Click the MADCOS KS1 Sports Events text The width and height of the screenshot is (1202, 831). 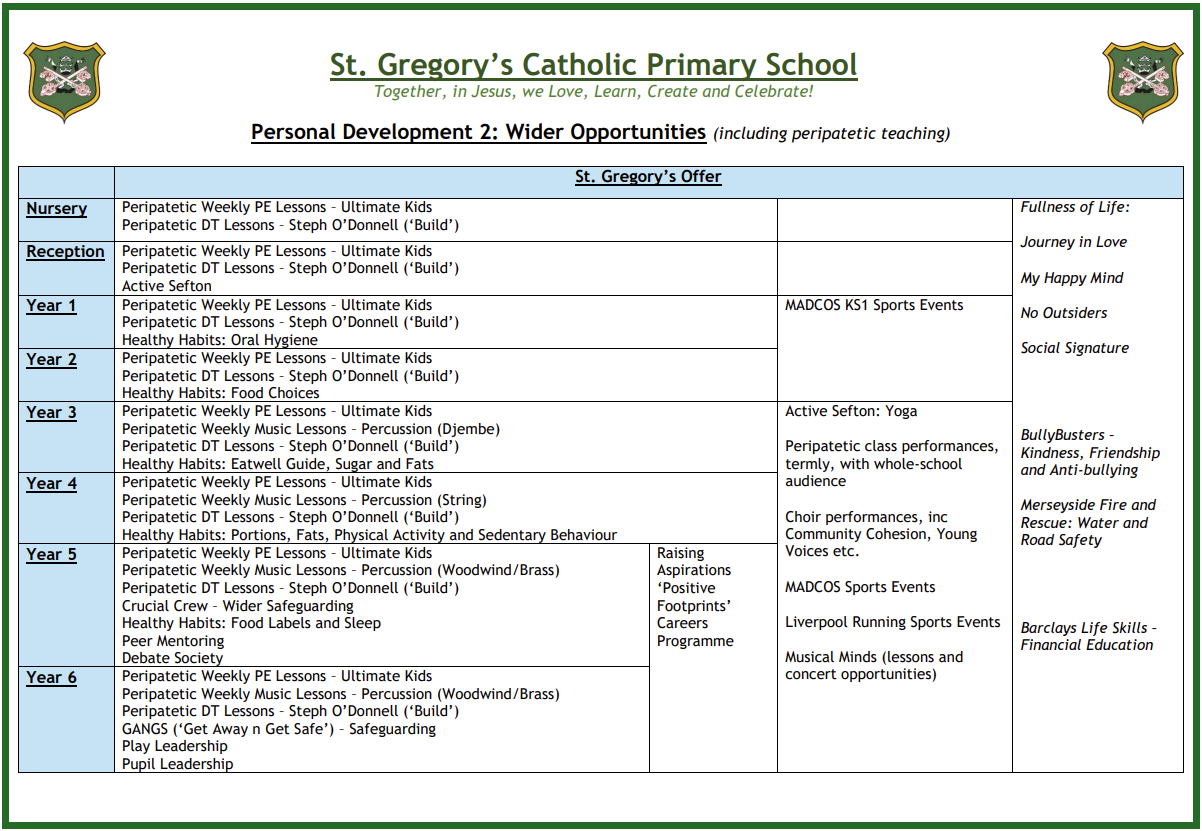(x=874, y=305)
